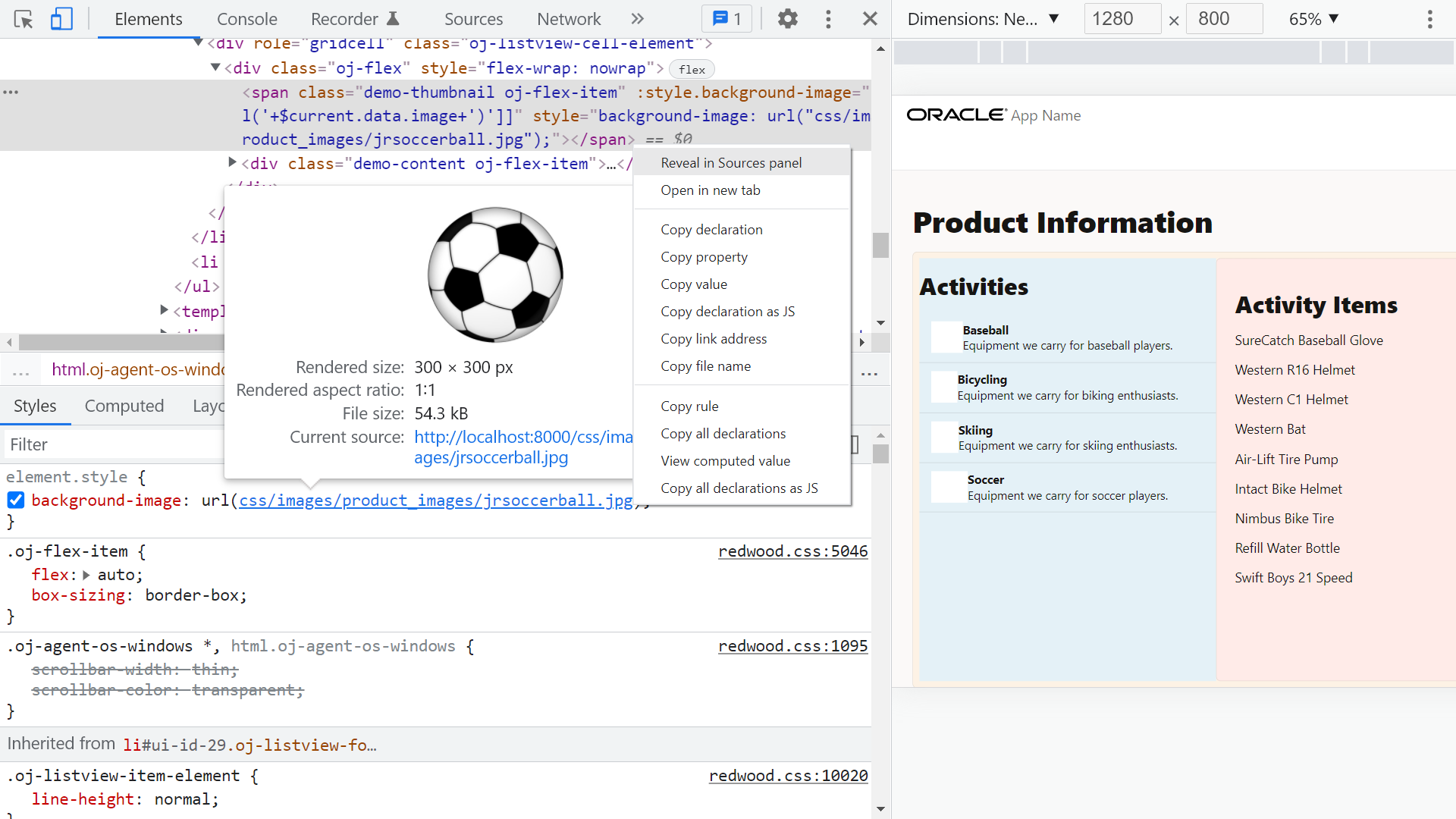This screenshot has width=1456, height=819.
Task: Activate the inspect element picker icon
Action: click(24, 19)
